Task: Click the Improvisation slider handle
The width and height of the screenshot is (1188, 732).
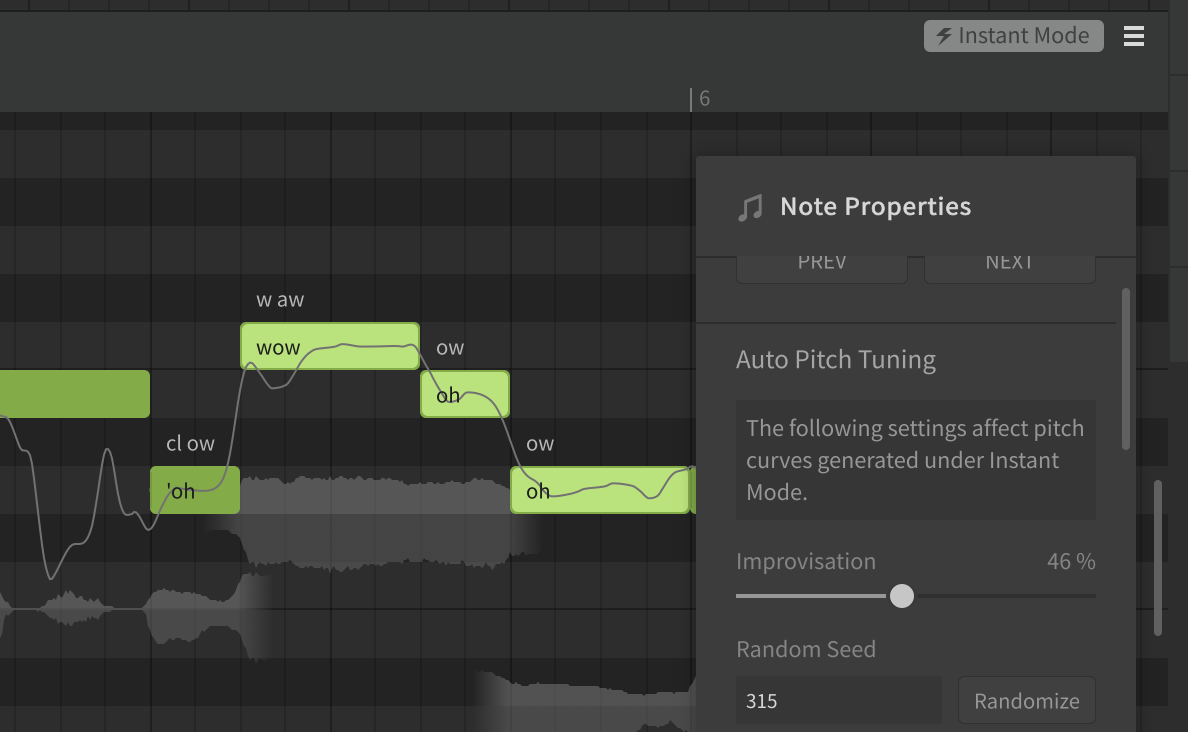Action: click(x=902, y=596)
